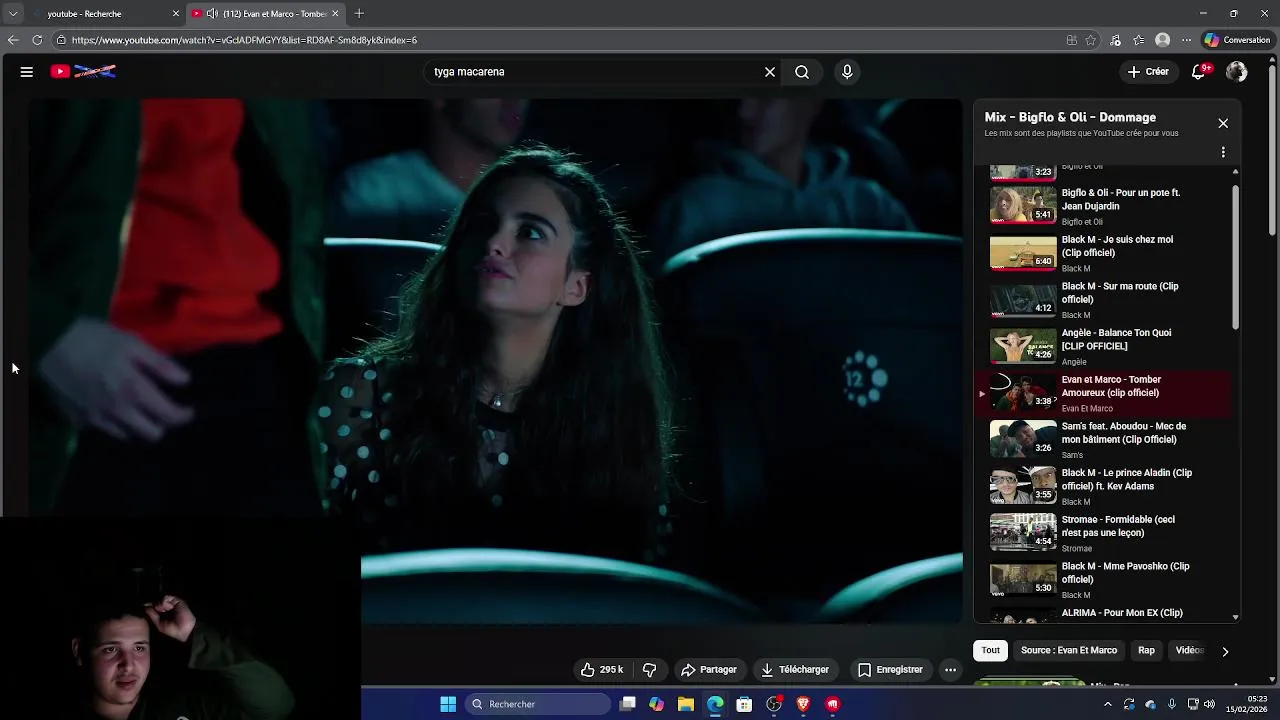Viewport: 1280px width, 720px height.
Task: Go to YouTube home via logo
Action: 84,72
